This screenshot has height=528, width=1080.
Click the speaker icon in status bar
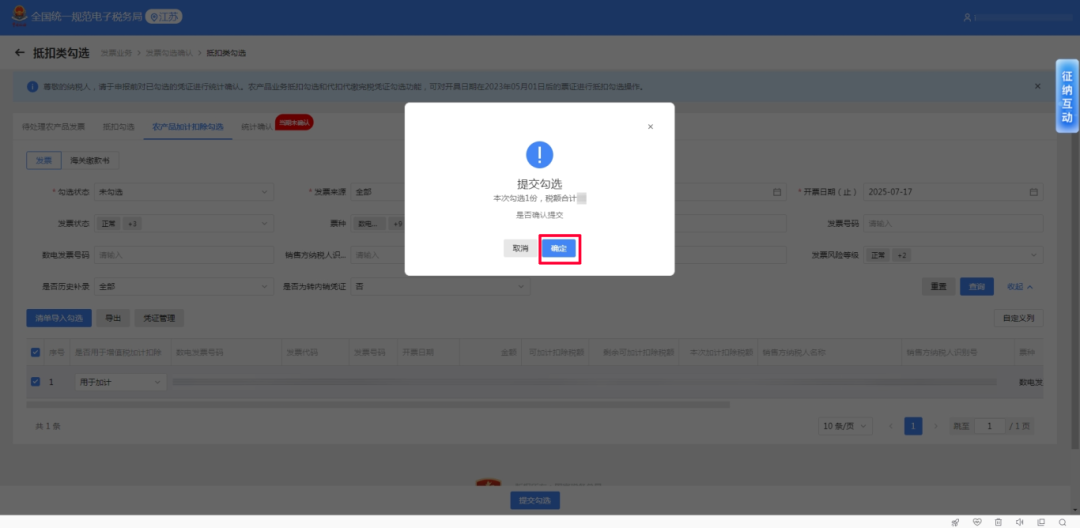click(x=1019, y=522)
